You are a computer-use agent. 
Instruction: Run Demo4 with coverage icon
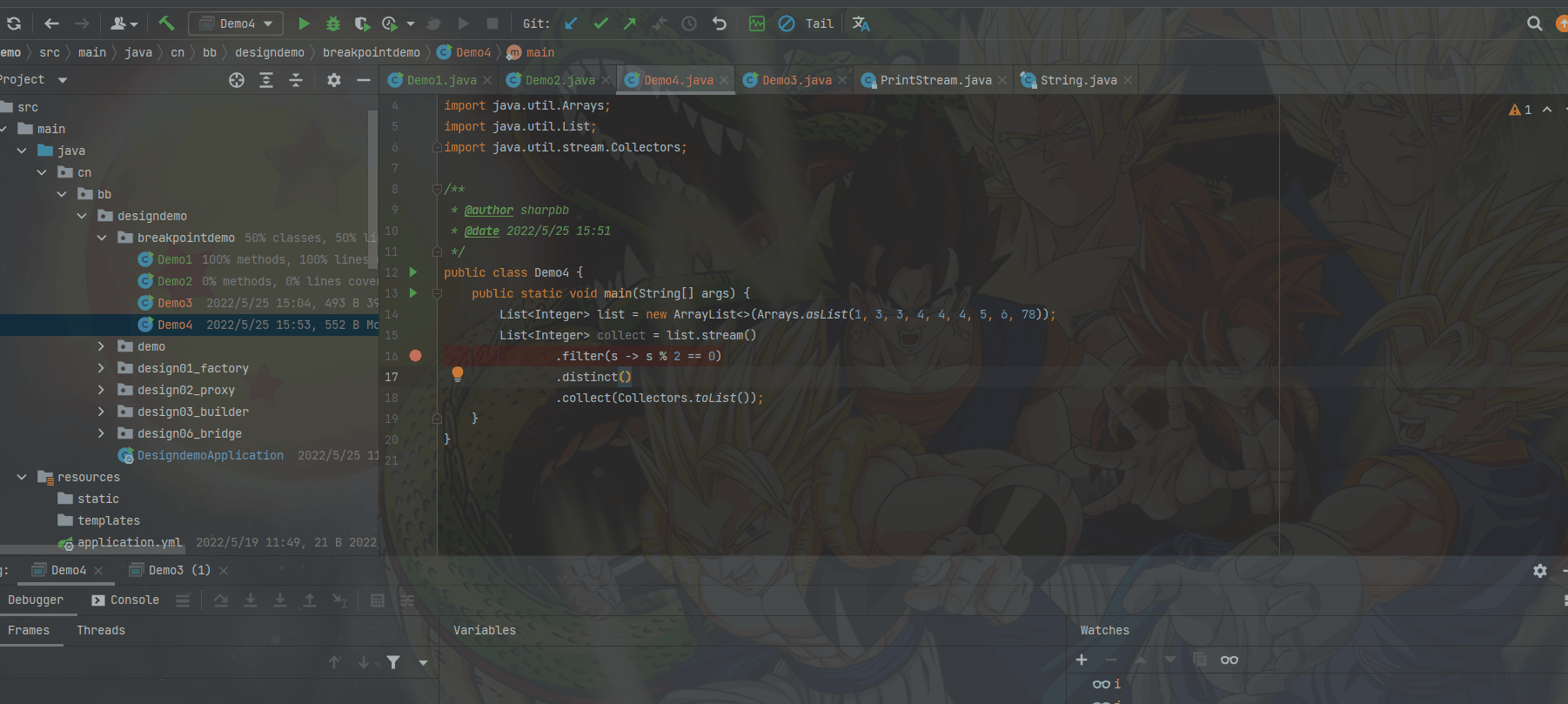[361, 23]
